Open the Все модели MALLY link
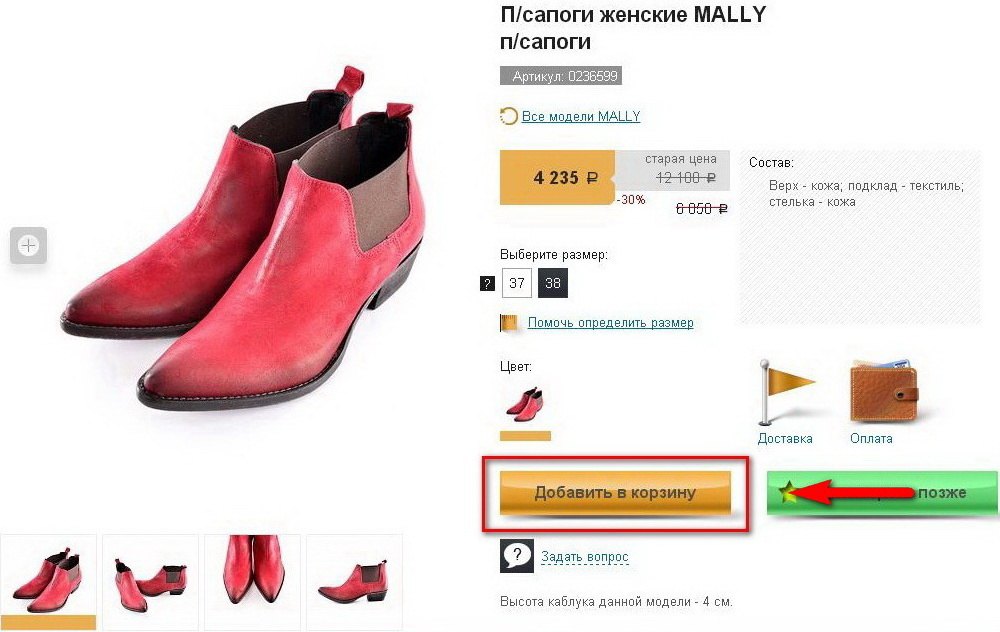This screenshot has height=632, width=1000. coord(581,116)
